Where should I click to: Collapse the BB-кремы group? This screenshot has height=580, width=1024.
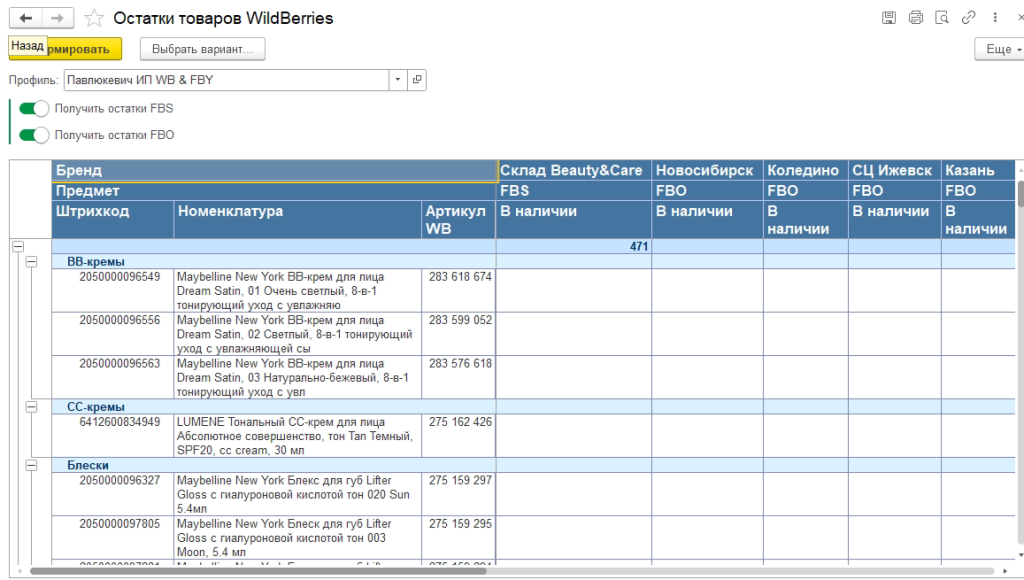tap(31, 261)
